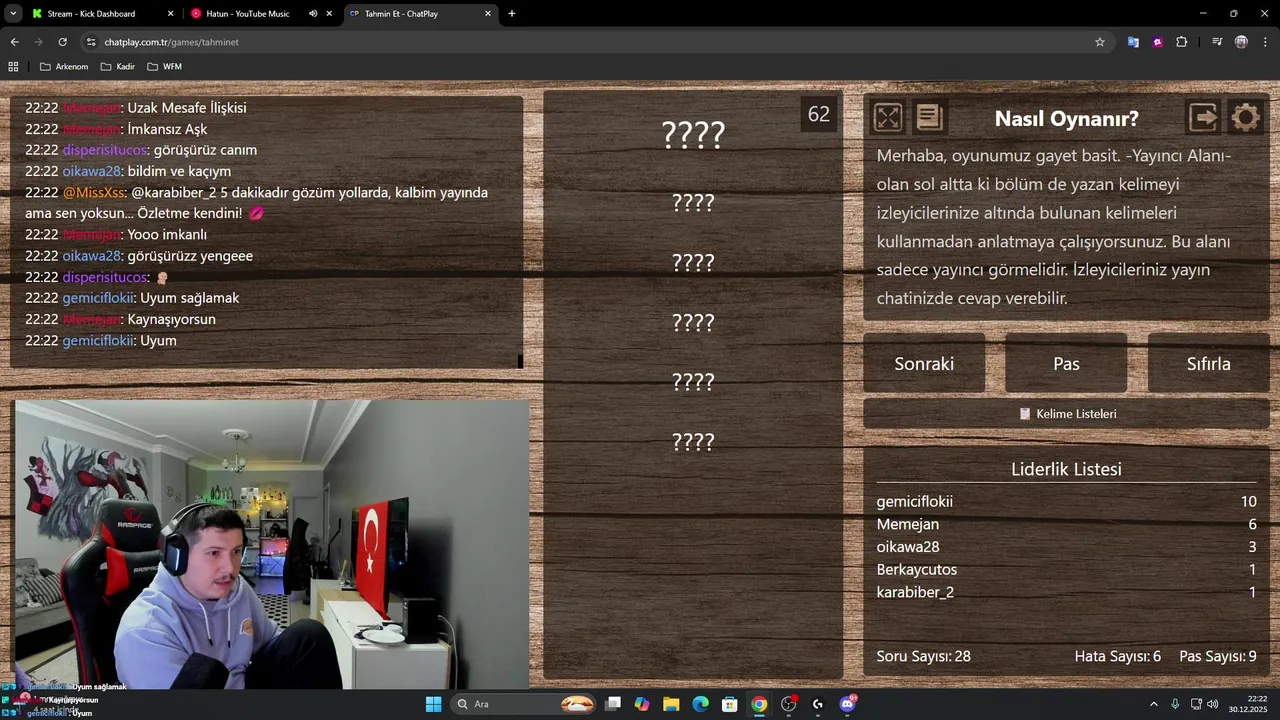1280x720 pixels.
Task: Close the Hatun - YouTube Music tab
Action: [329, 14]
